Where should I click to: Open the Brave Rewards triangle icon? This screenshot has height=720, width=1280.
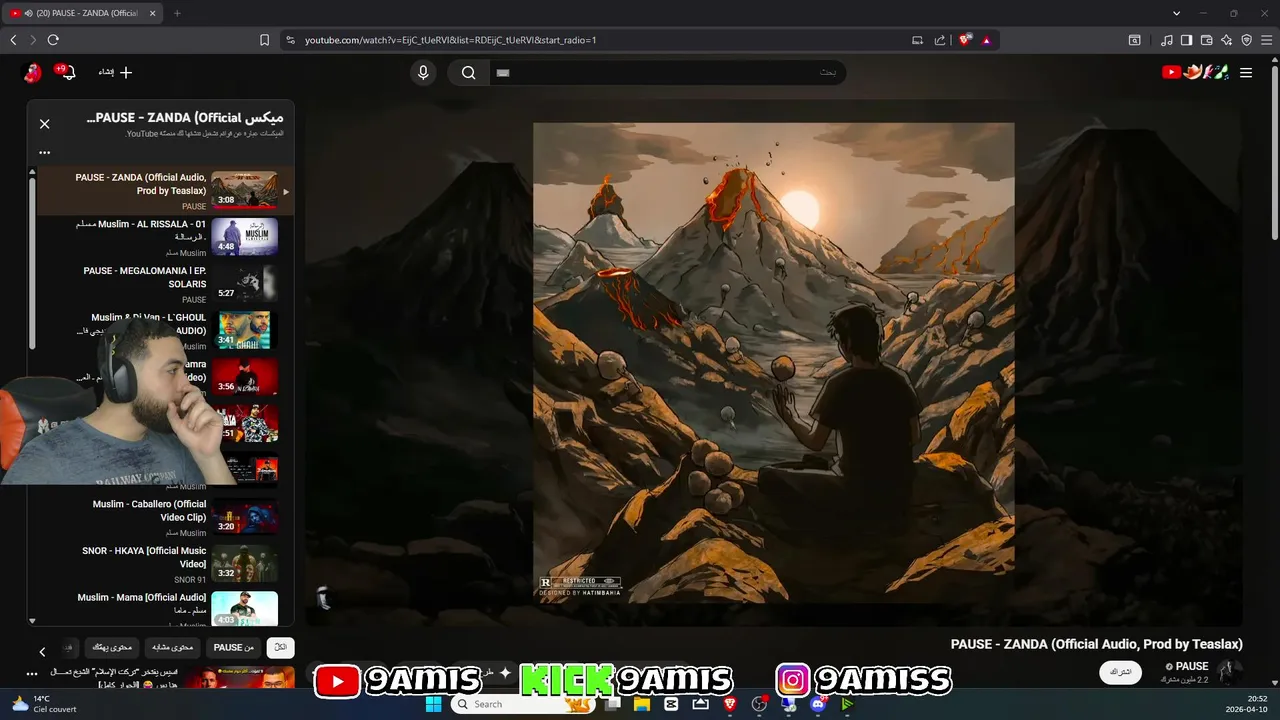coord(986,40)
